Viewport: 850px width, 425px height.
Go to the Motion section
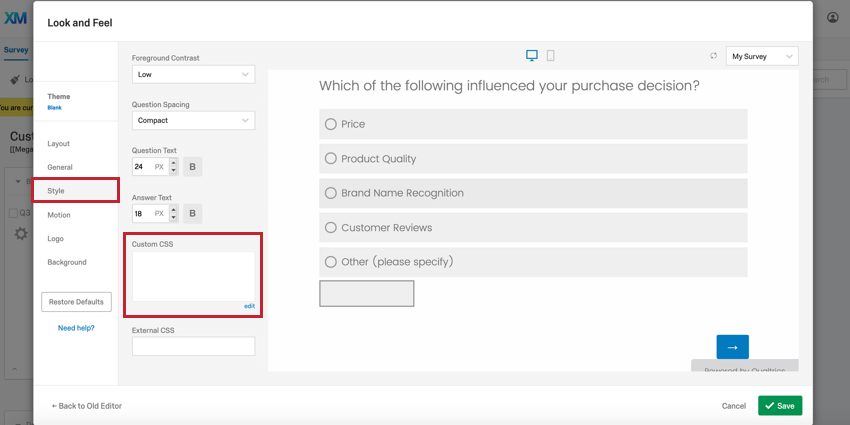[59, 215]
